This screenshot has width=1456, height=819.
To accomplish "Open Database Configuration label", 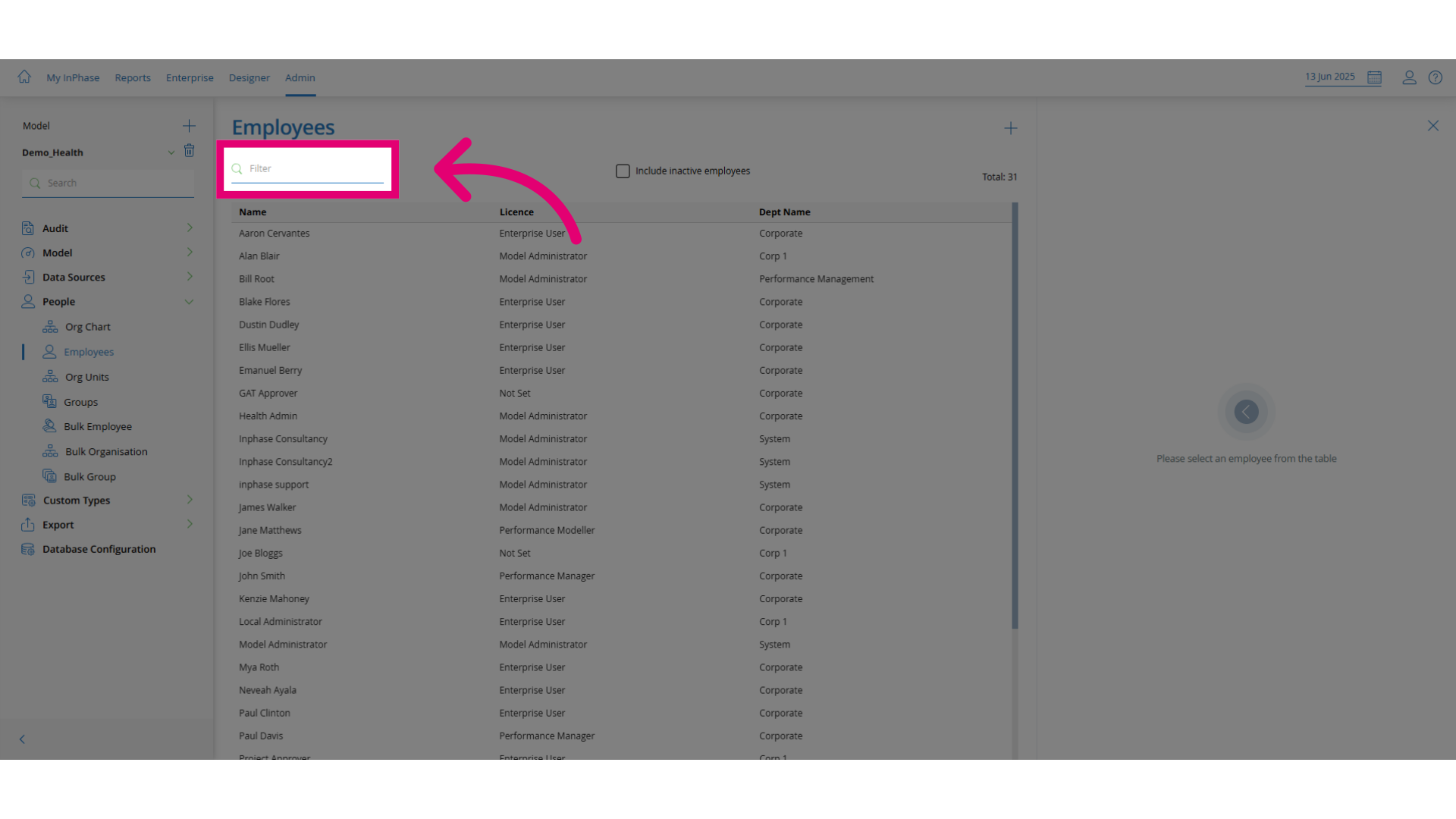I will tap(99, 549).
